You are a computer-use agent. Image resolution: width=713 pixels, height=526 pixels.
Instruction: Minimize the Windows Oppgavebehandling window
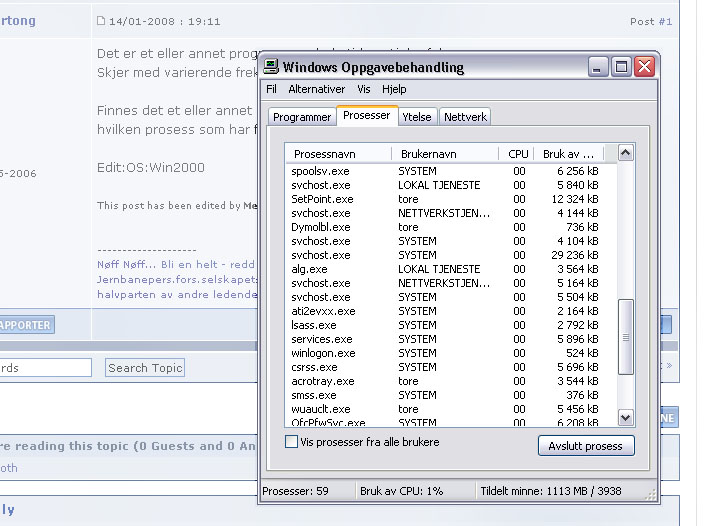point(598,67)
